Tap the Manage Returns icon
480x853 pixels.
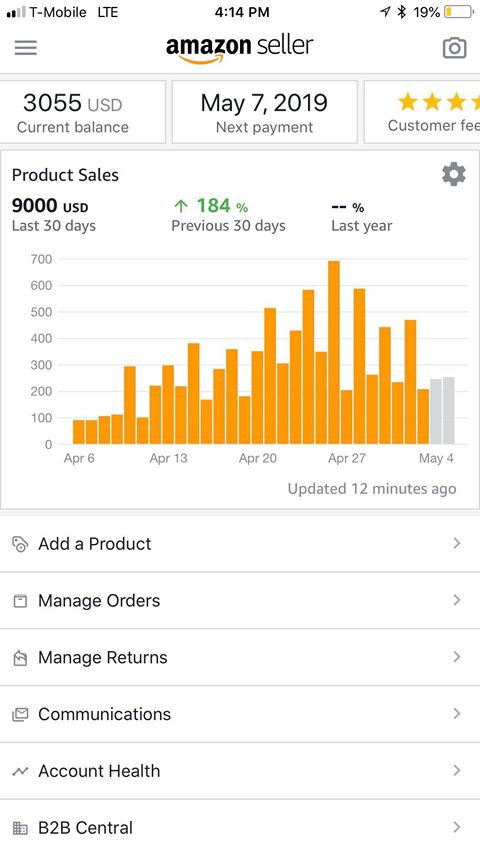pos(20,658)
